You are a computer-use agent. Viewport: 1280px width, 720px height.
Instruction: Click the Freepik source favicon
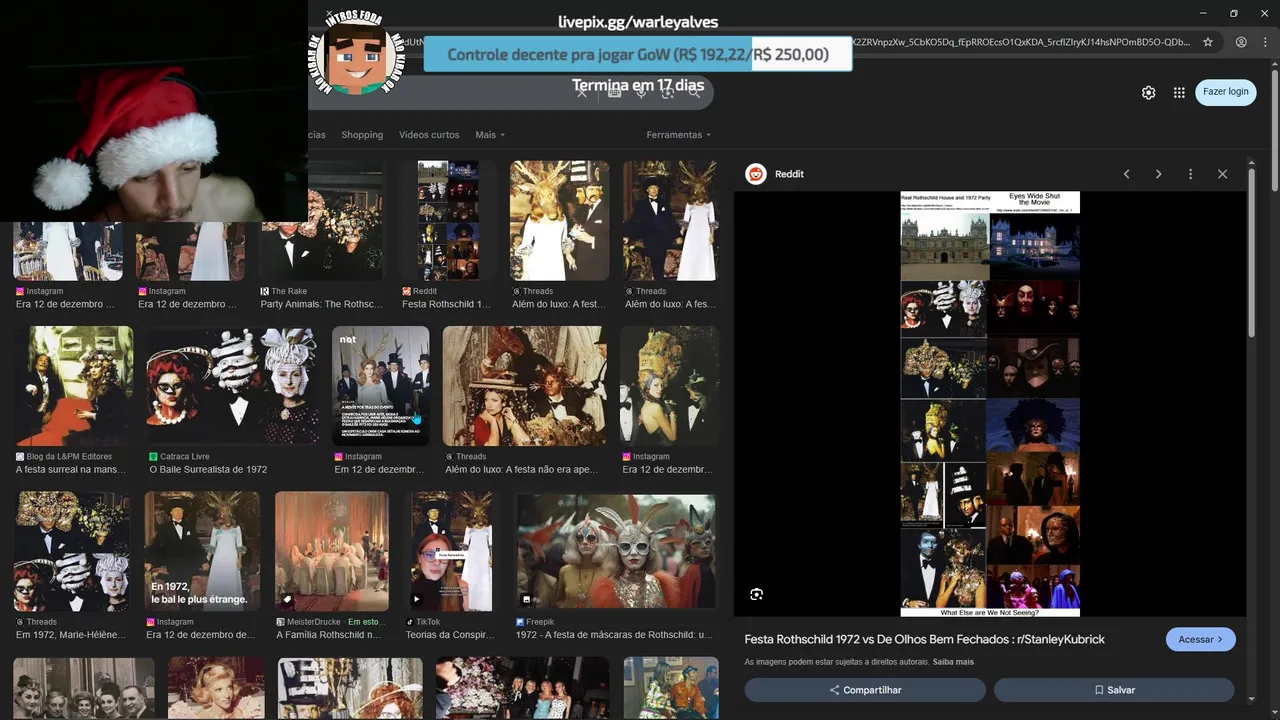click(520, 622)
